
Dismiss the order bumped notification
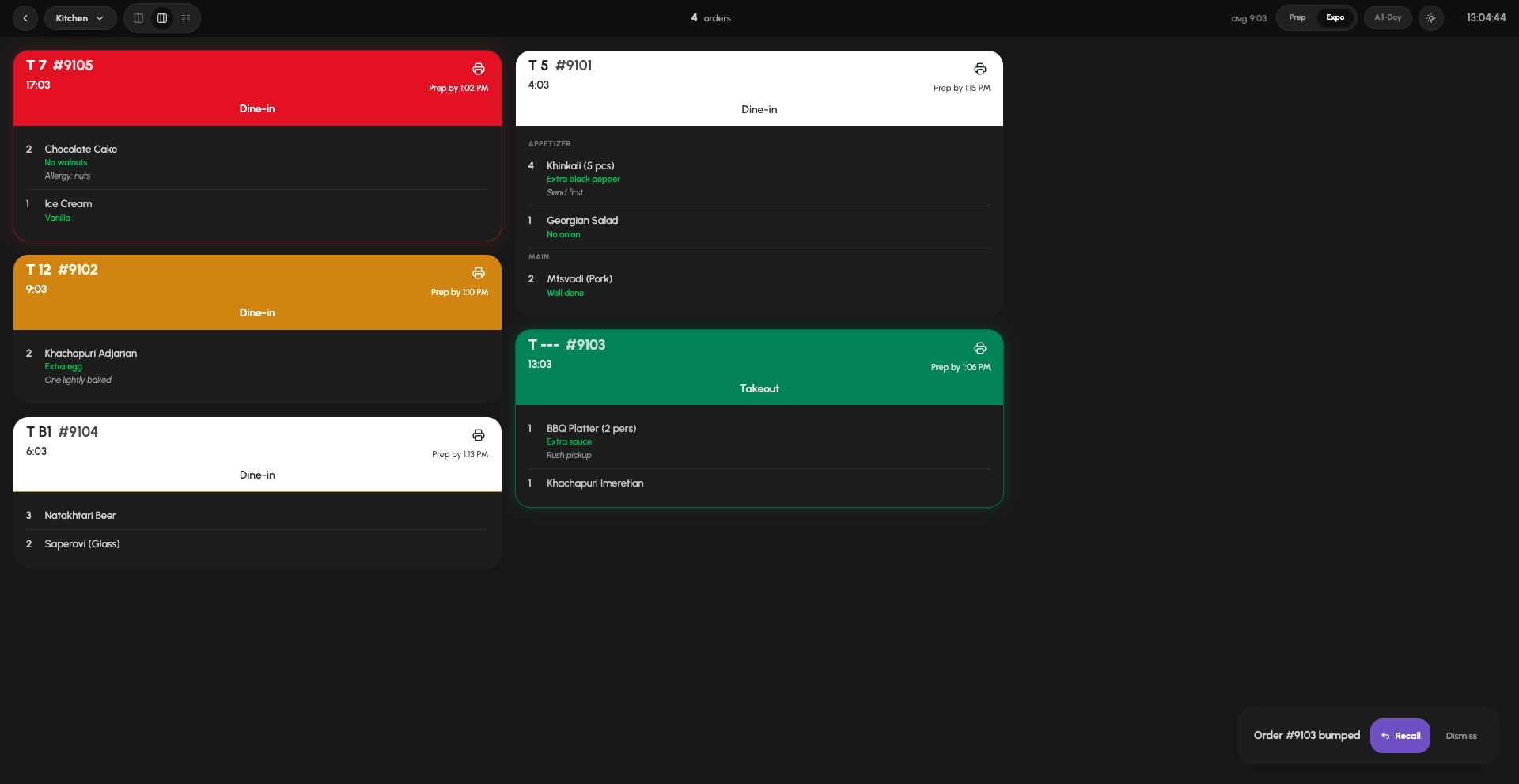pyautogui.click(x=1461, y=736)
